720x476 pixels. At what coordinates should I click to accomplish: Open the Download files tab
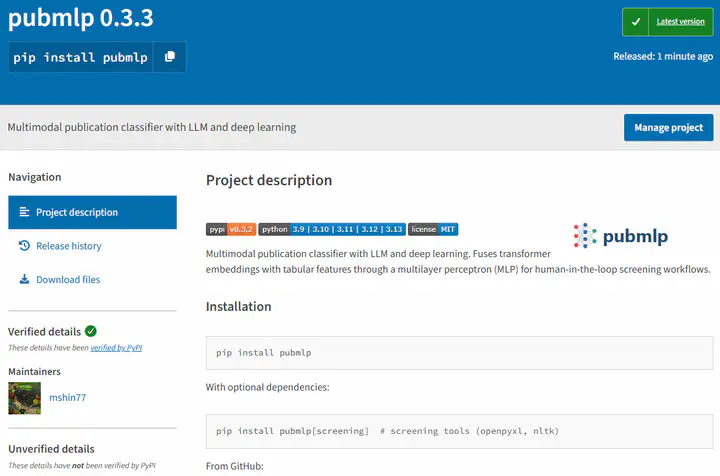point(68,280)
